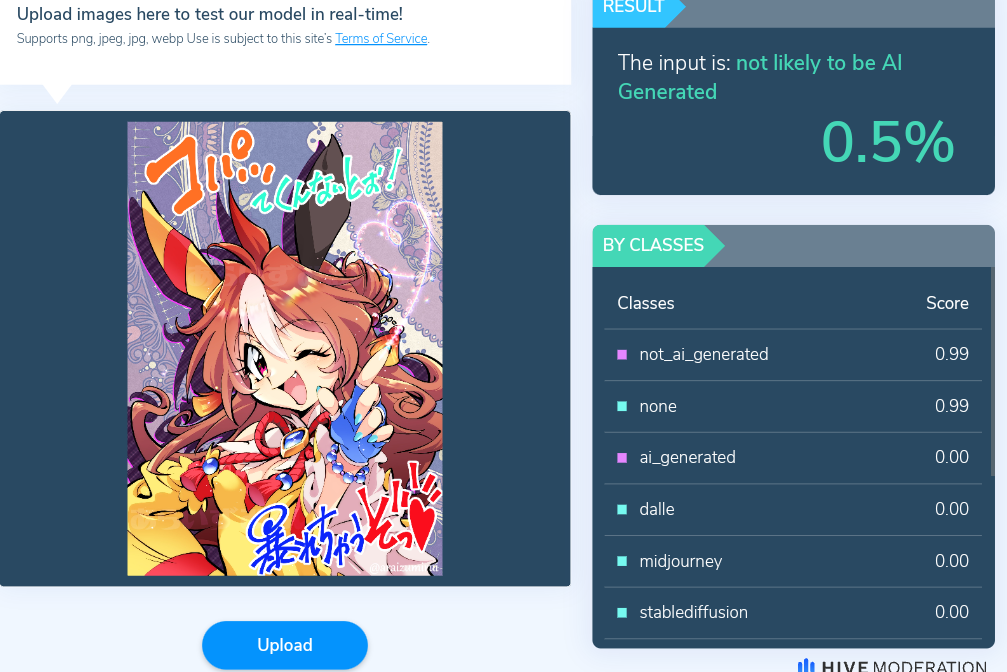This screenshot has height=672, width=1007.
Task: Click the Score column header
Action: 947,303
